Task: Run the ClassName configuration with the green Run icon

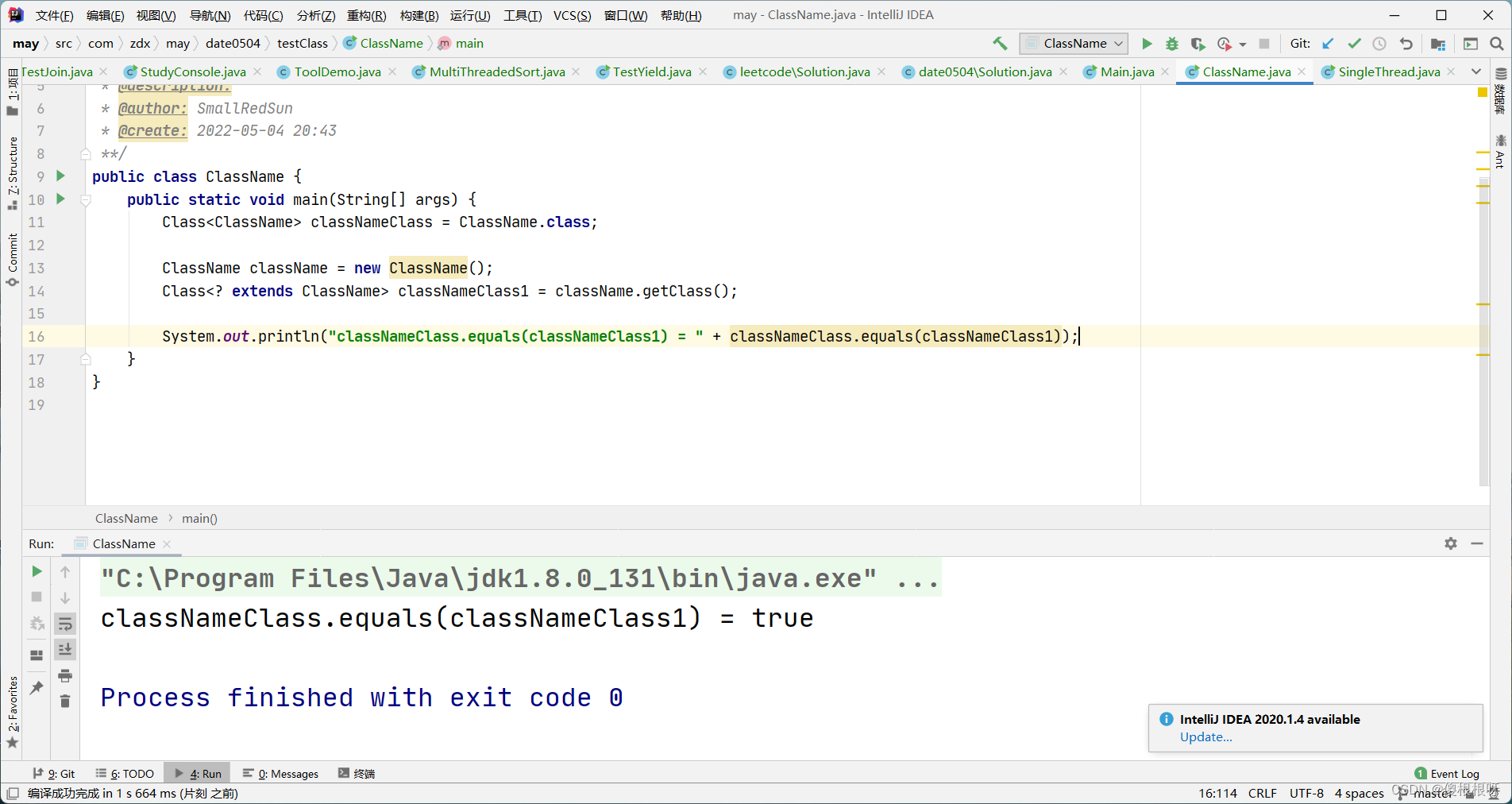Action: tap(1147, 44)
